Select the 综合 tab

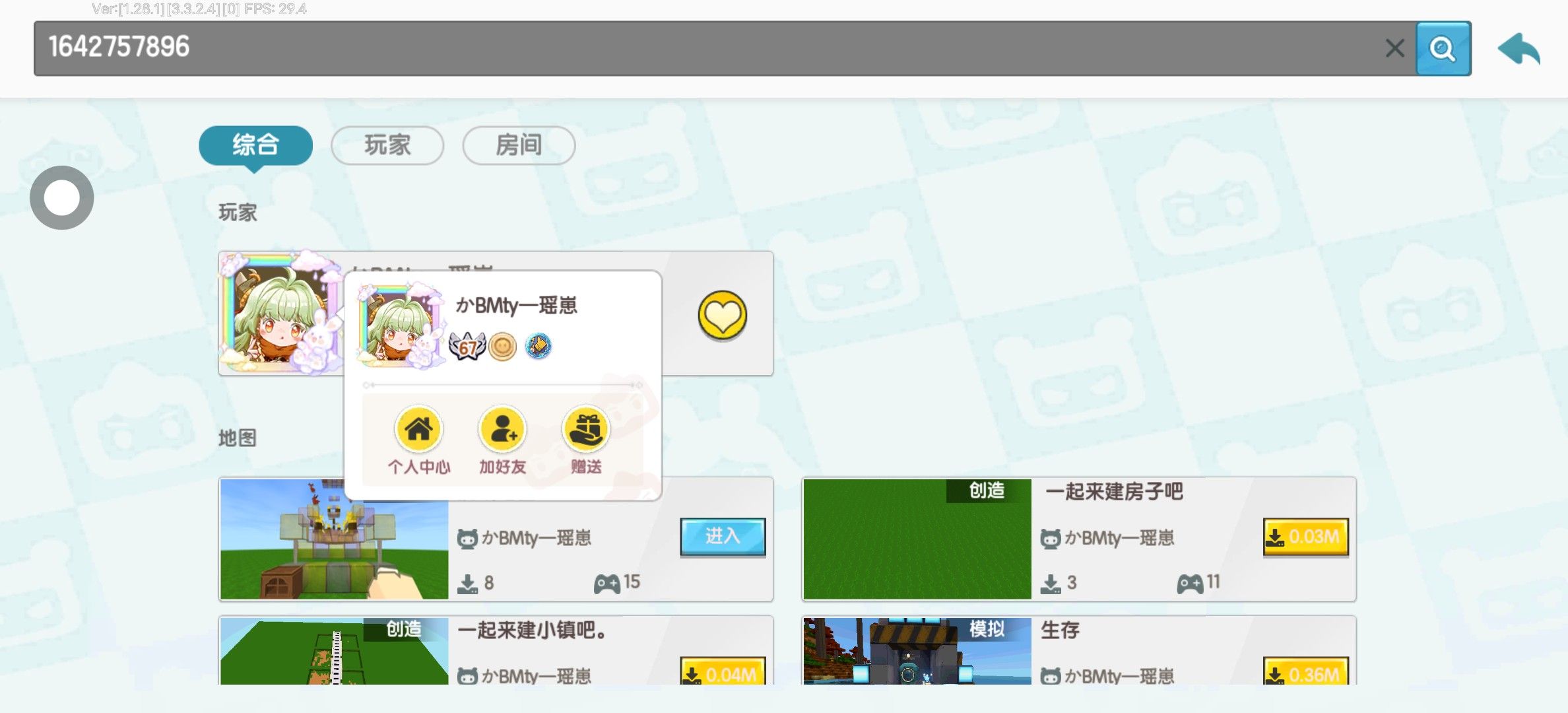255,145
